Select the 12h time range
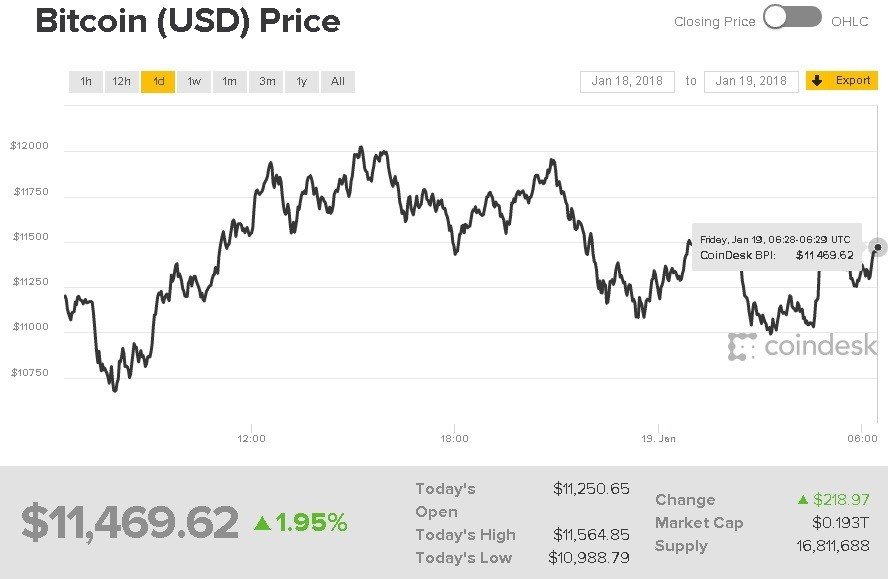888x579 pixels. tap(122, 81)
